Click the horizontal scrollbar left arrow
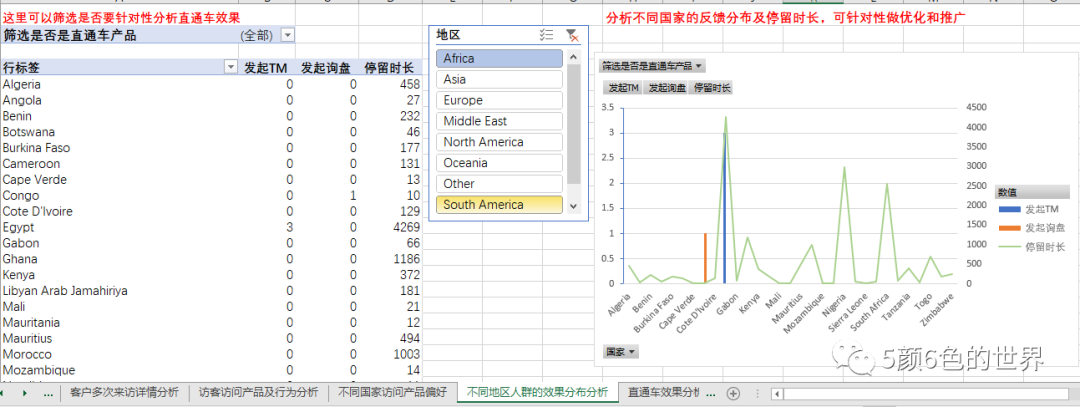The height and width of the screenshot is (407, 1080). click(776, 393)
